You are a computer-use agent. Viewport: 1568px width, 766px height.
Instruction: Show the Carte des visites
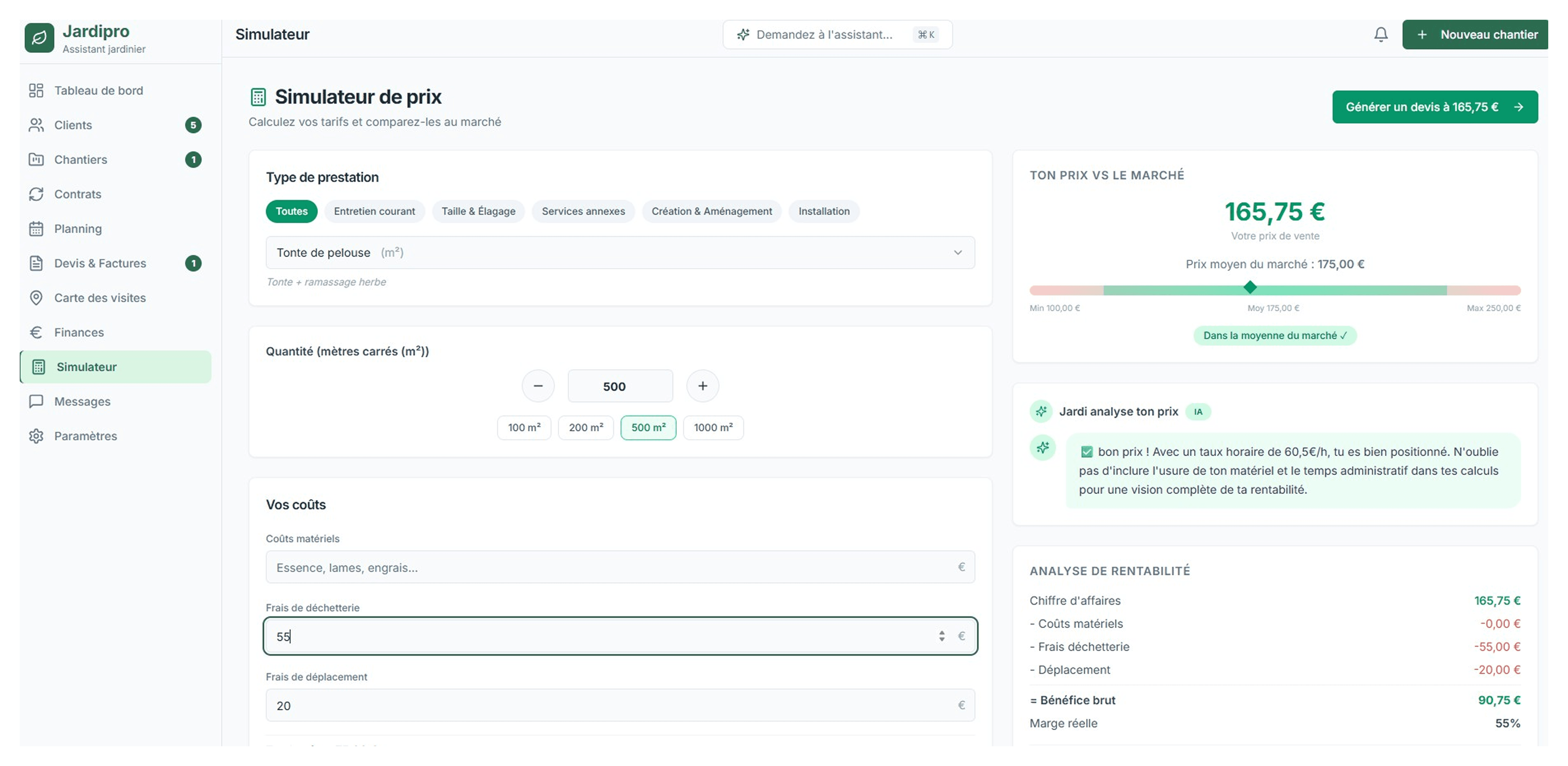point(99,298)
